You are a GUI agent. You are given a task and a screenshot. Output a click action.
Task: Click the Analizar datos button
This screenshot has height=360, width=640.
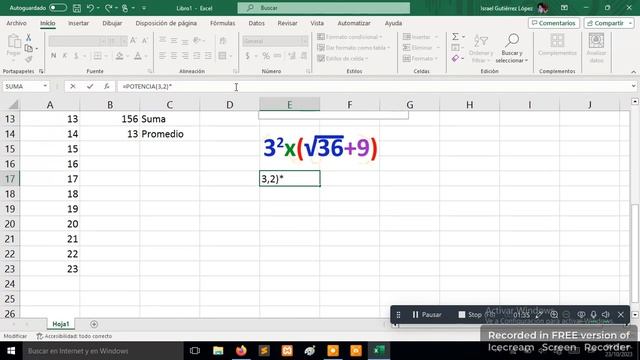[596, 49]
